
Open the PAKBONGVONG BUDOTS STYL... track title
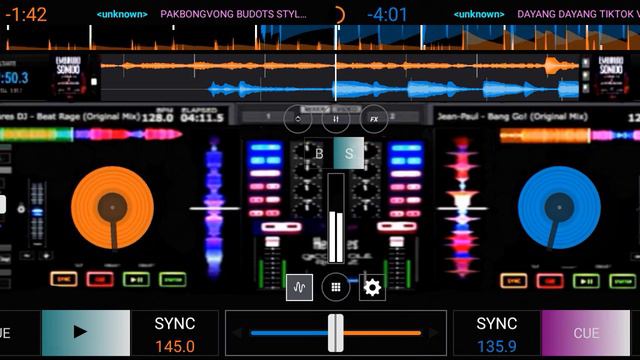point(233,14)
